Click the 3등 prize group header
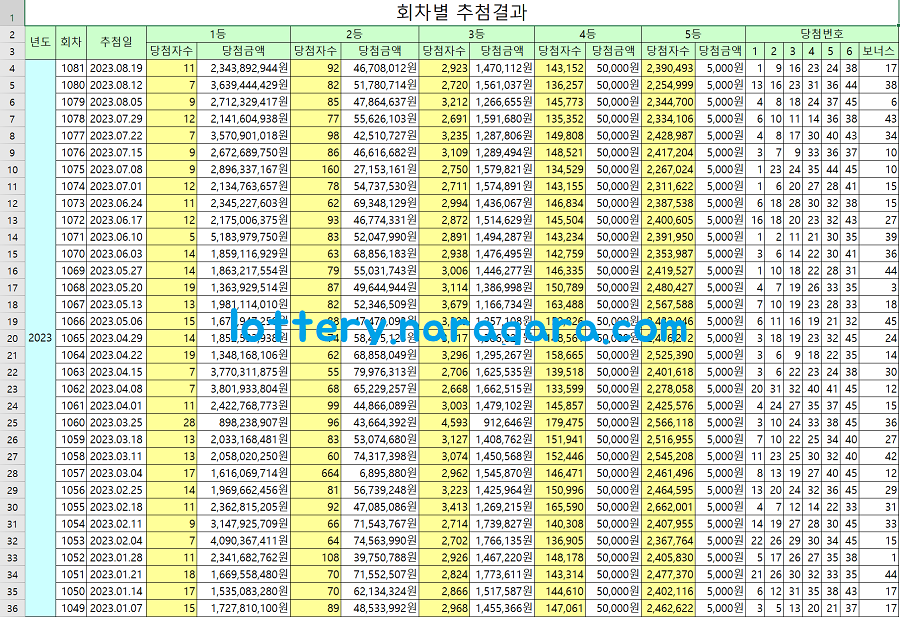 pos(476,33)
